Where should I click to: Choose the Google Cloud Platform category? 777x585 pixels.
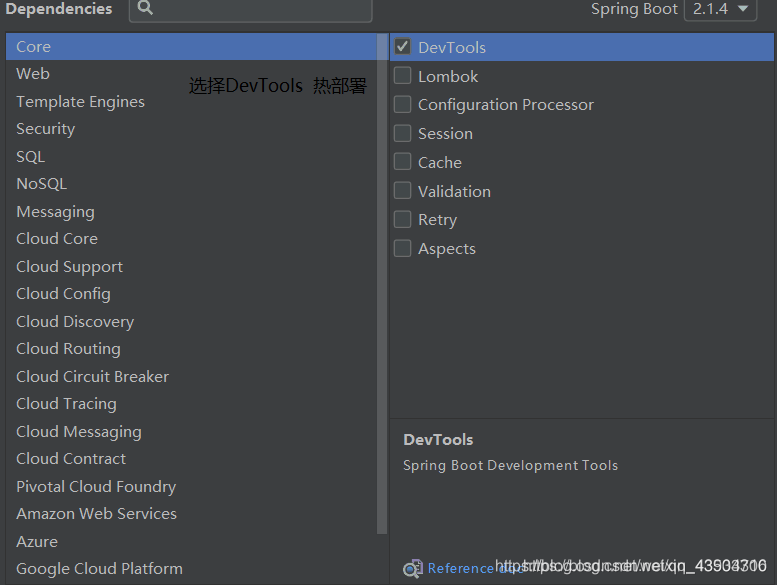pyautogui.click(x=191, y=569)
